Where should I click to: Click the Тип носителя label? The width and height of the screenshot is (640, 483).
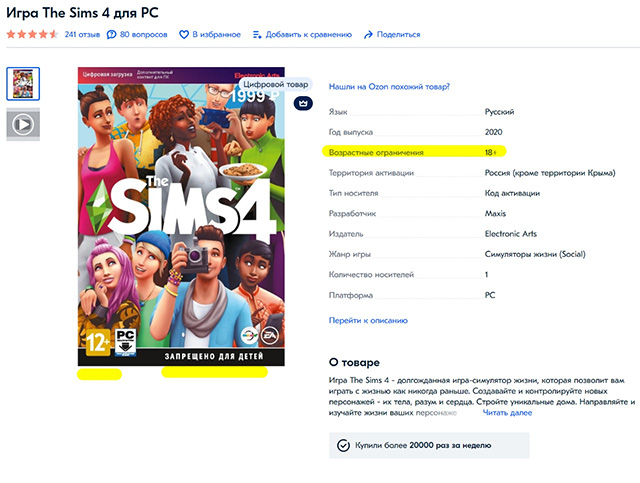click(353, 193)
